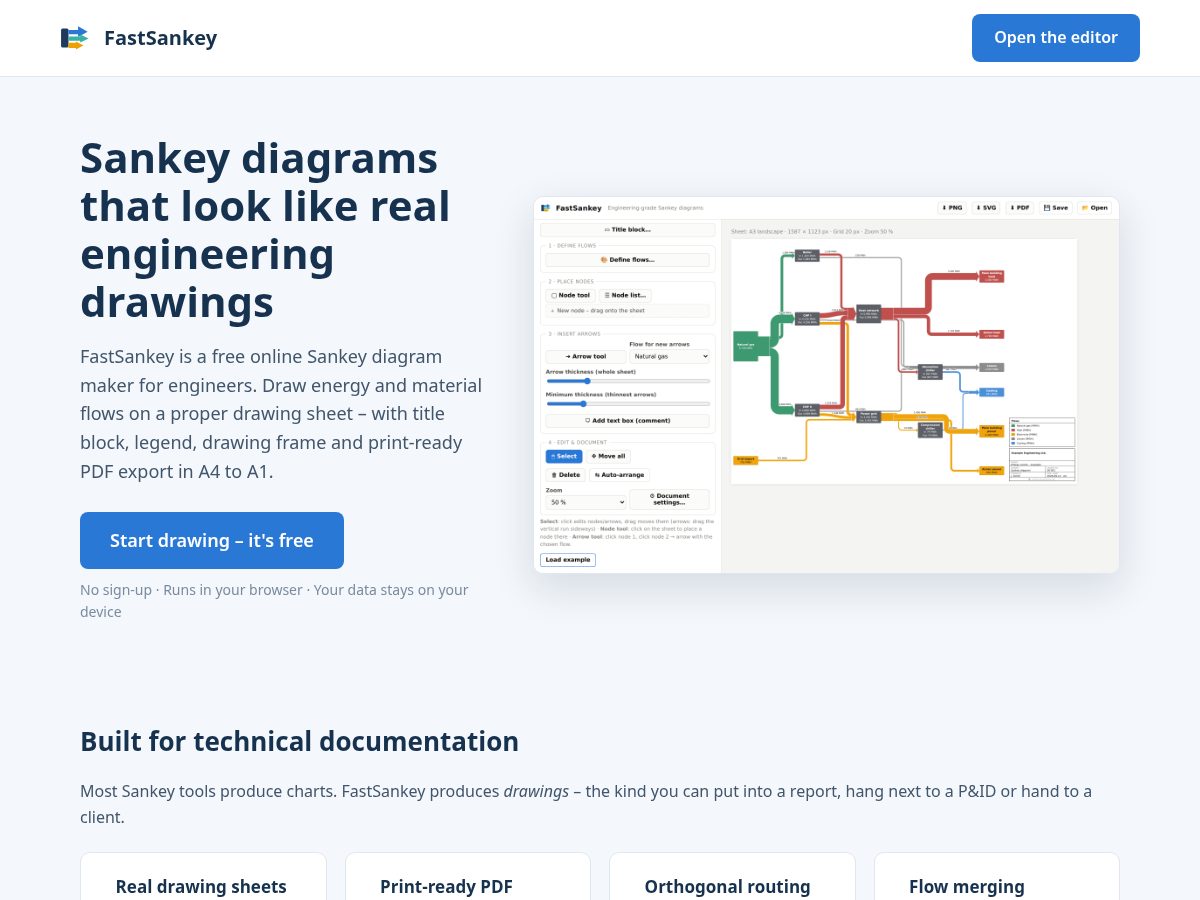Click the green 'Natural gas' node in diagram

pos(745,345)
